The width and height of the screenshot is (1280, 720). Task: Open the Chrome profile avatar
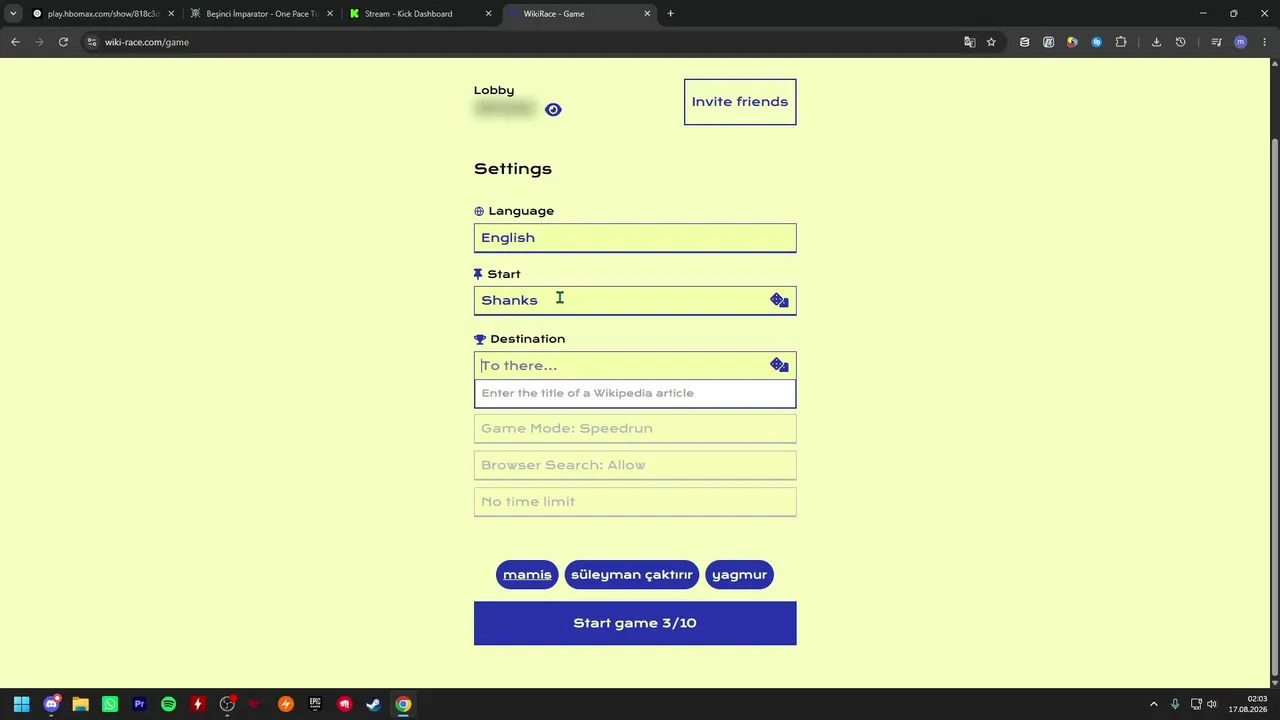point(1240,42)
